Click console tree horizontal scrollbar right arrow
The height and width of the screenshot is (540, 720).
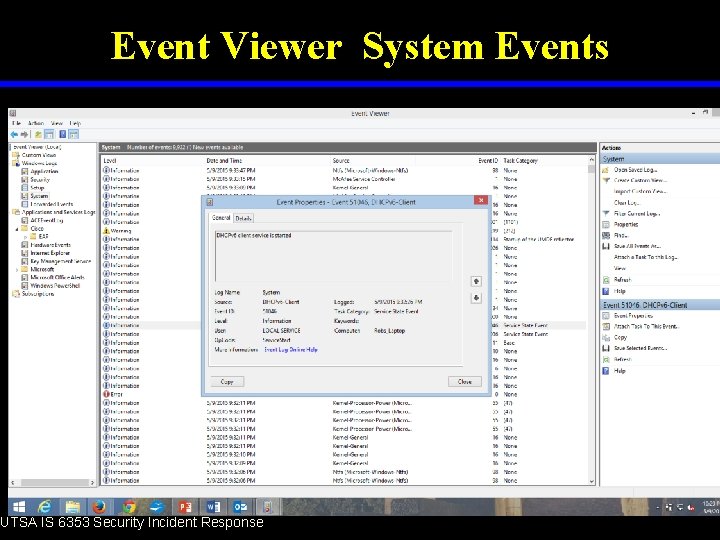point(92,483)
